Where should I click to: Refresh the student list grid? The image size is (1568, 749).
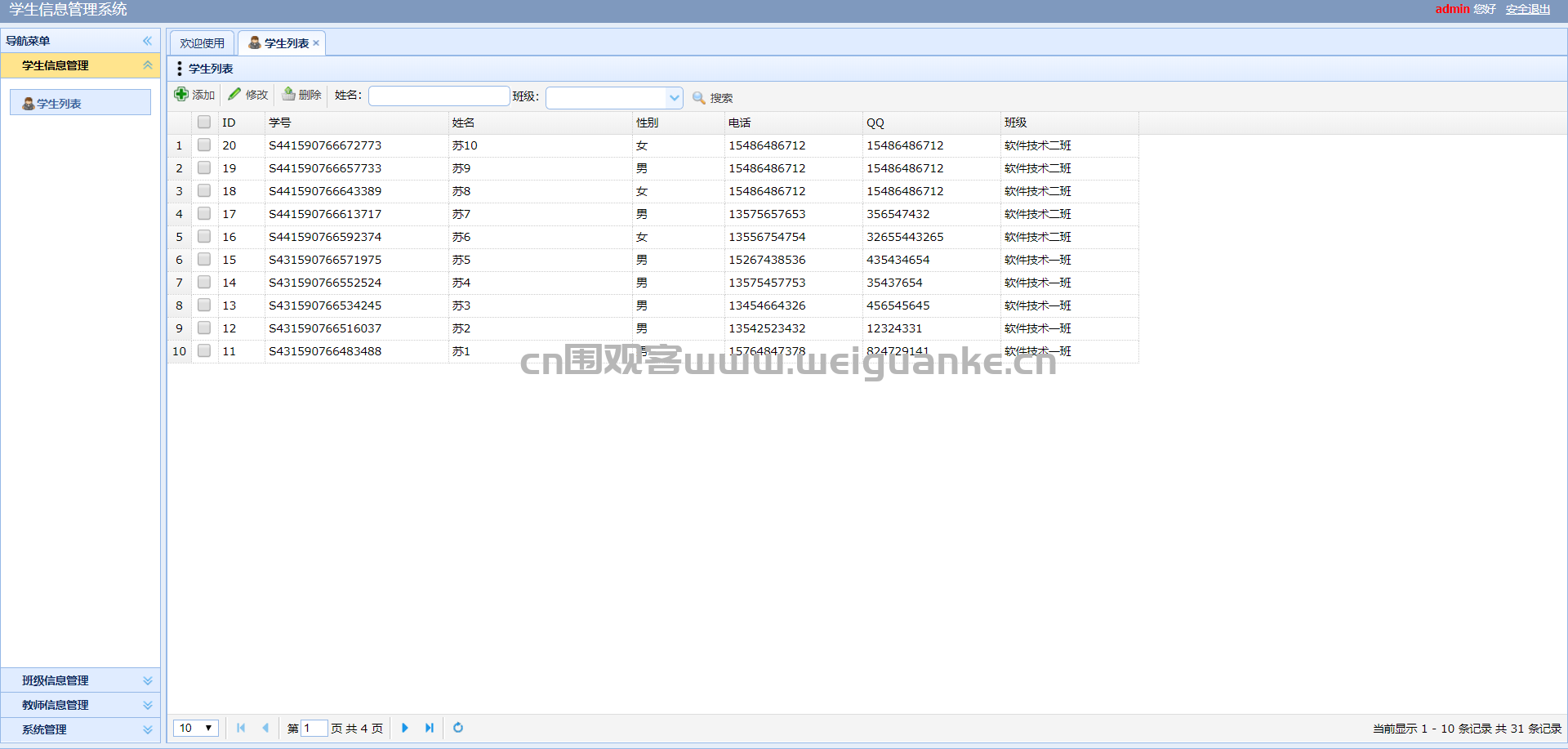pos(458,728)
